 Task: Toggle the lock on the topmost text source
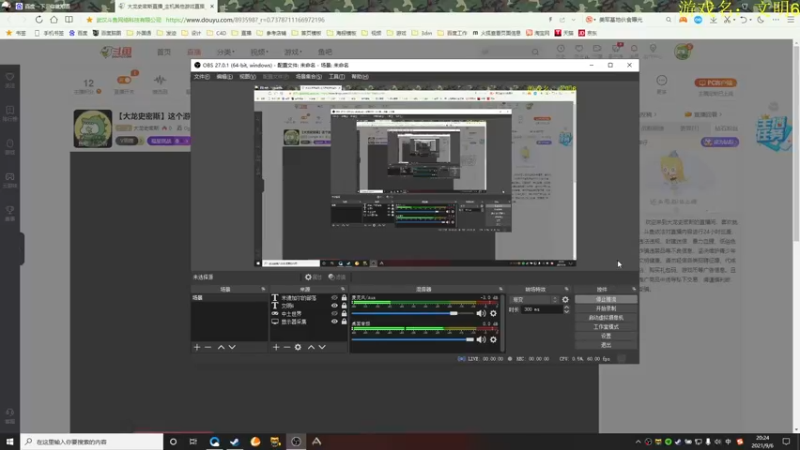coord(344,297)
